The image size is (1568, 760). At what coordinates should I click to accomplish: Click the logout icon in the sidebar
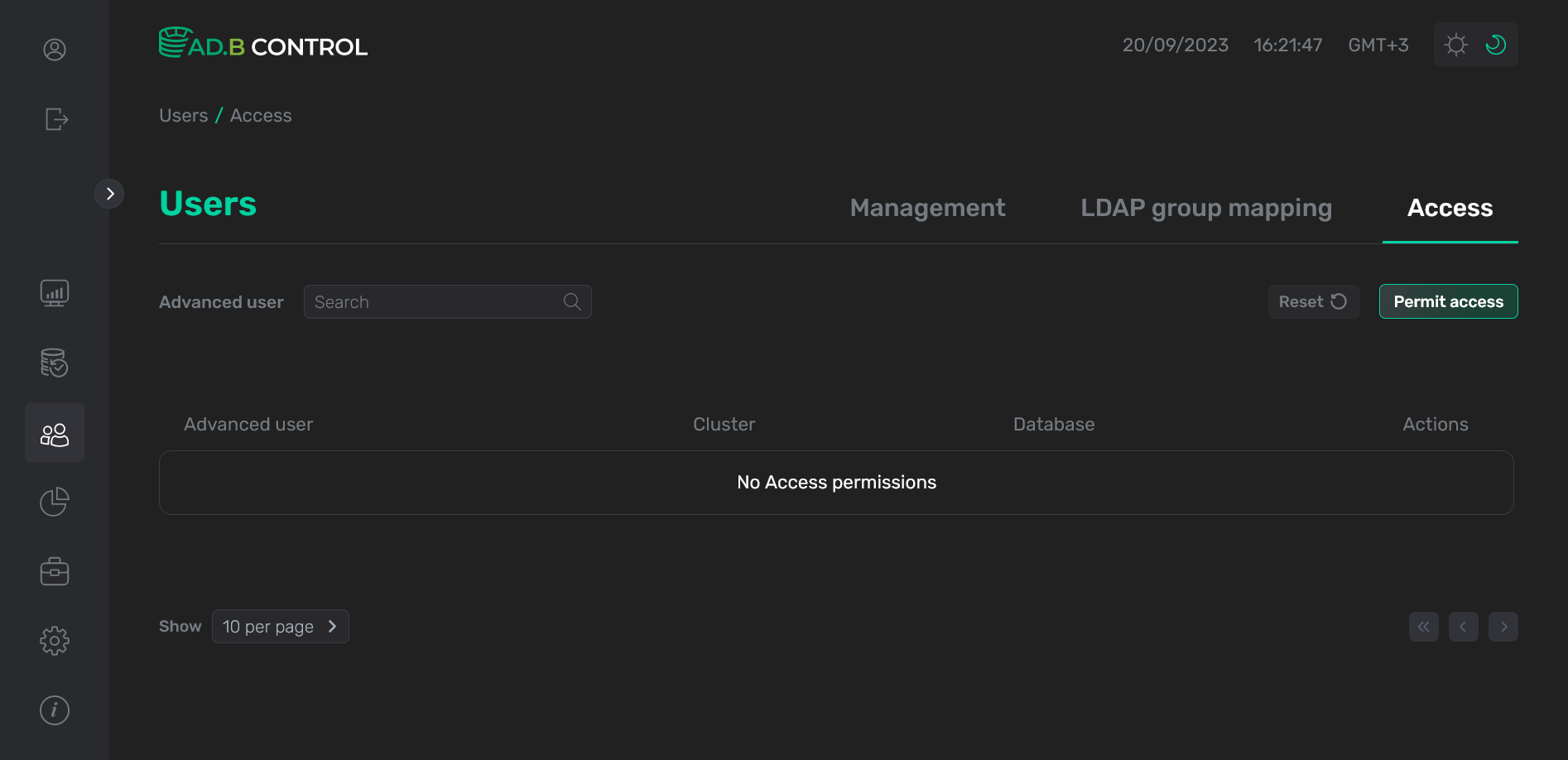click(x=55, y=119)
